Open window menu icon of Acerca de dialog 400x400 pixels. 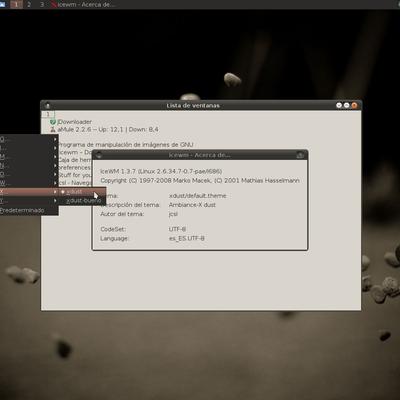tap(99, 155)
